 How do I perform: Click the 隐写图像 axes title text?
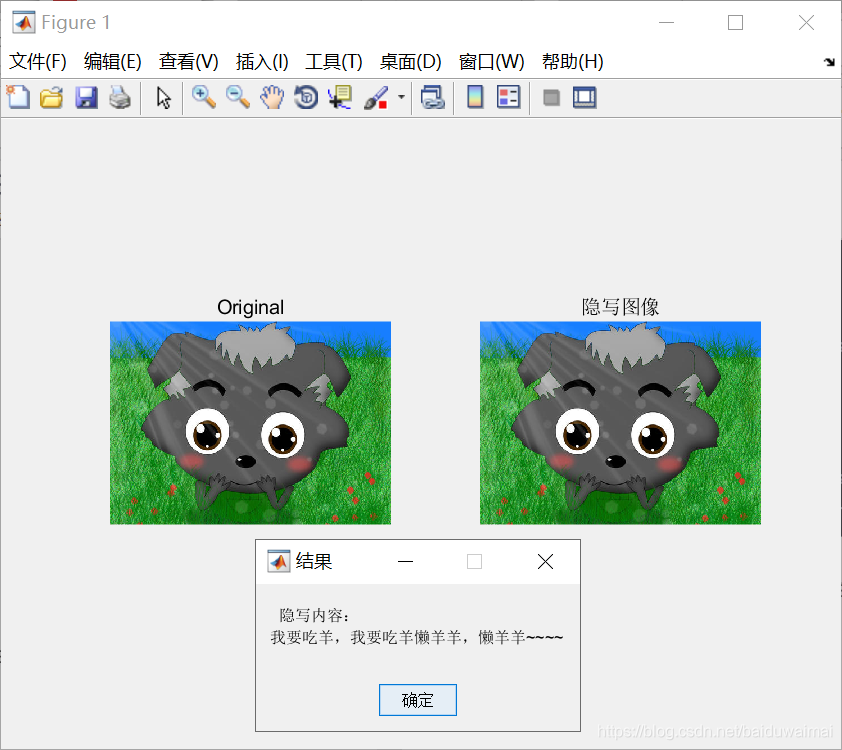pyautogui.click(x=620, y=307)
